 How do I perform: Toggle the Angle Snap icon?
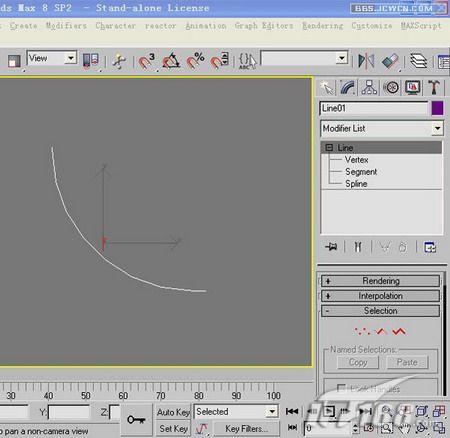click(x=171, y=61)
